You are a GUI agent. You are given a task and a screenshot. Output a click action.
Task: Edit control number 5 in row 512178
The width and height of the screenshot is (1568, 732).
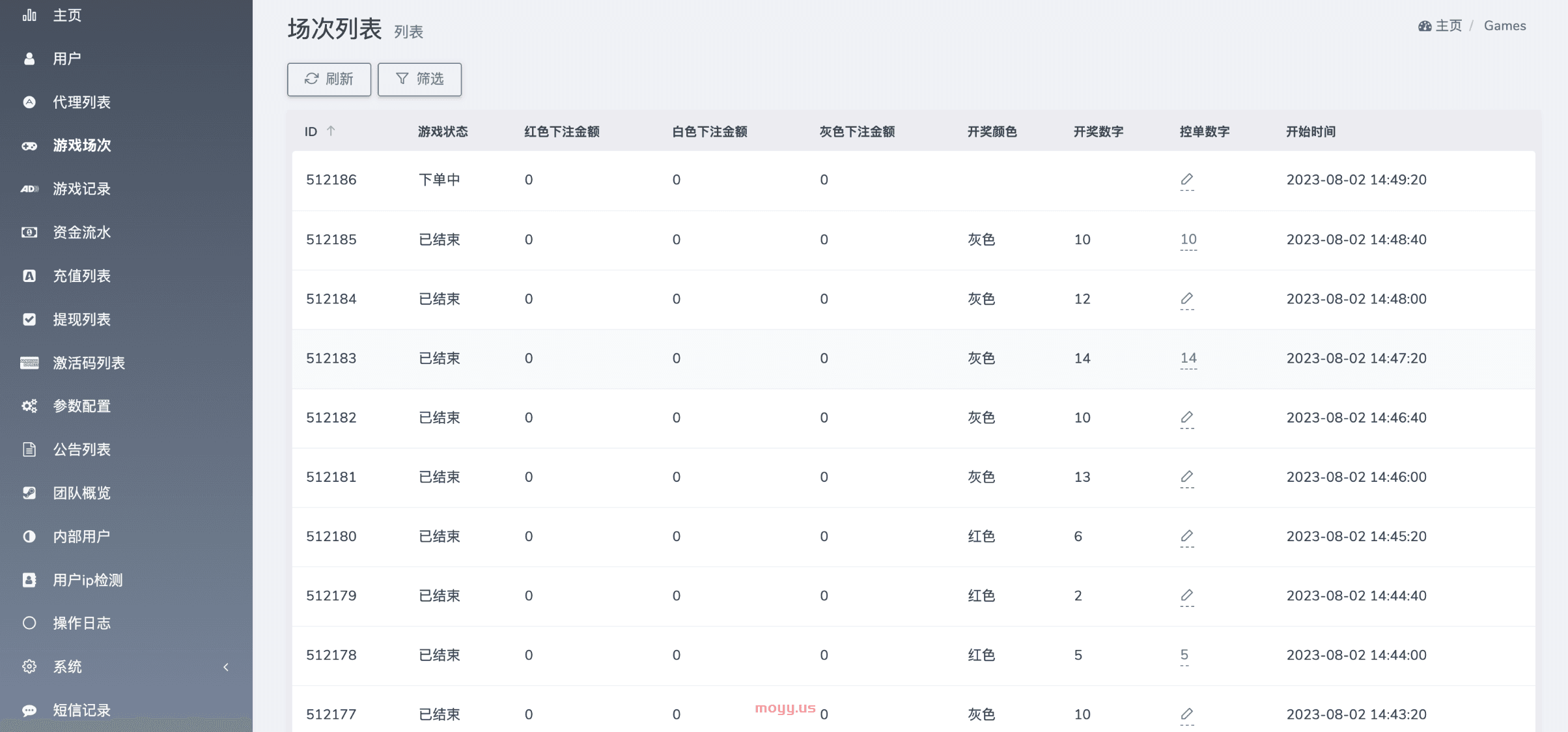1184,655
